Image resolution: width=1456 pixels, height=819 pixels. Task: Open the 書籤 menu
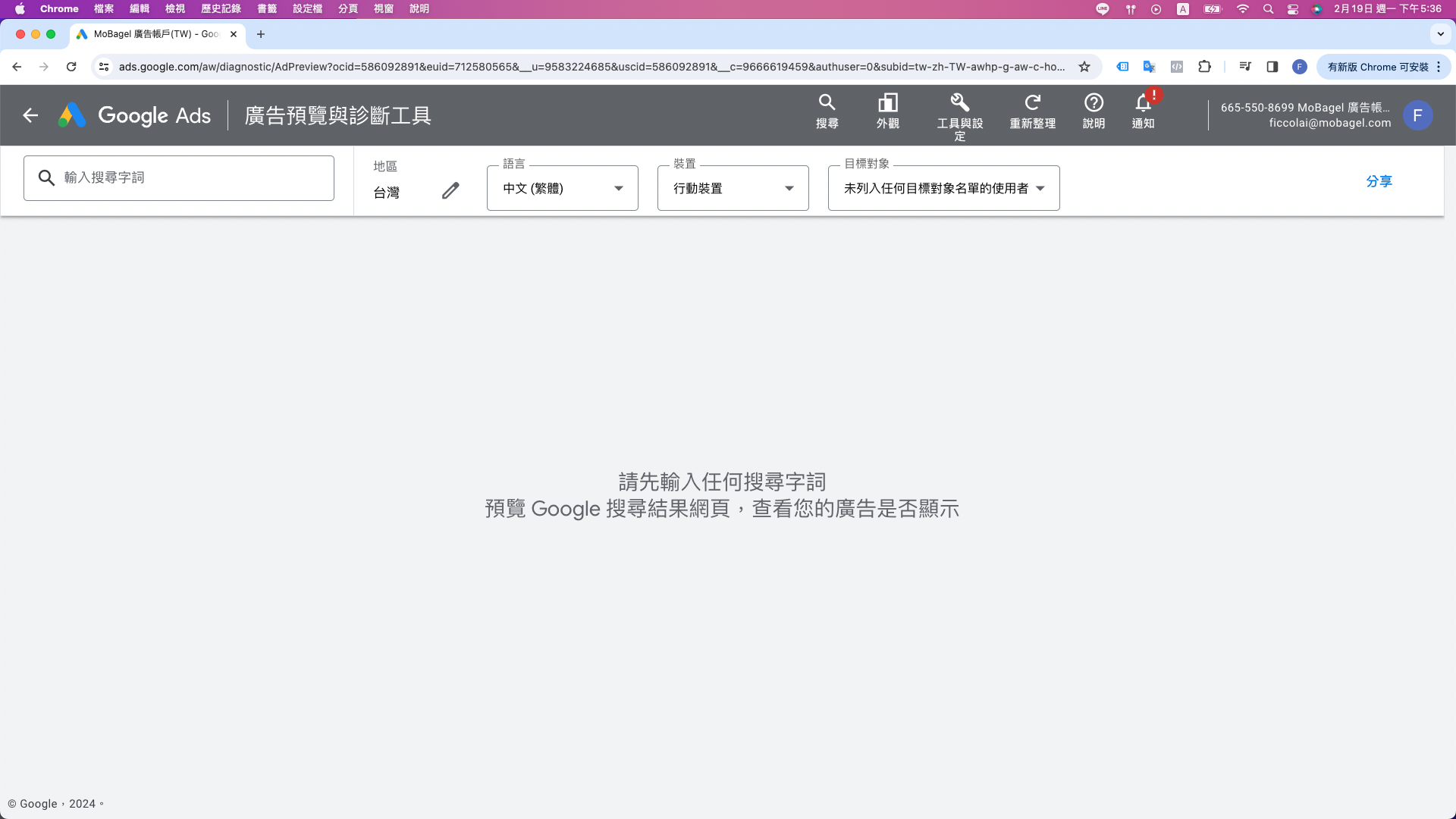[x=267, y=9]
